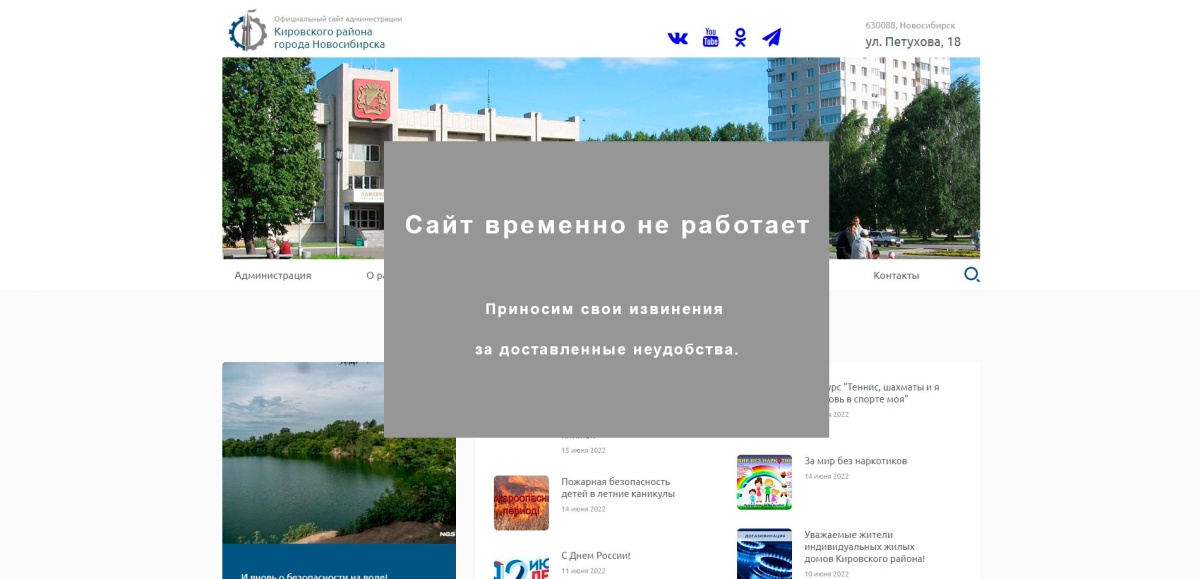Open the Odnoklassniki social icon
Viewport: 1200px width, 579px height.
(x=740, y=38)
